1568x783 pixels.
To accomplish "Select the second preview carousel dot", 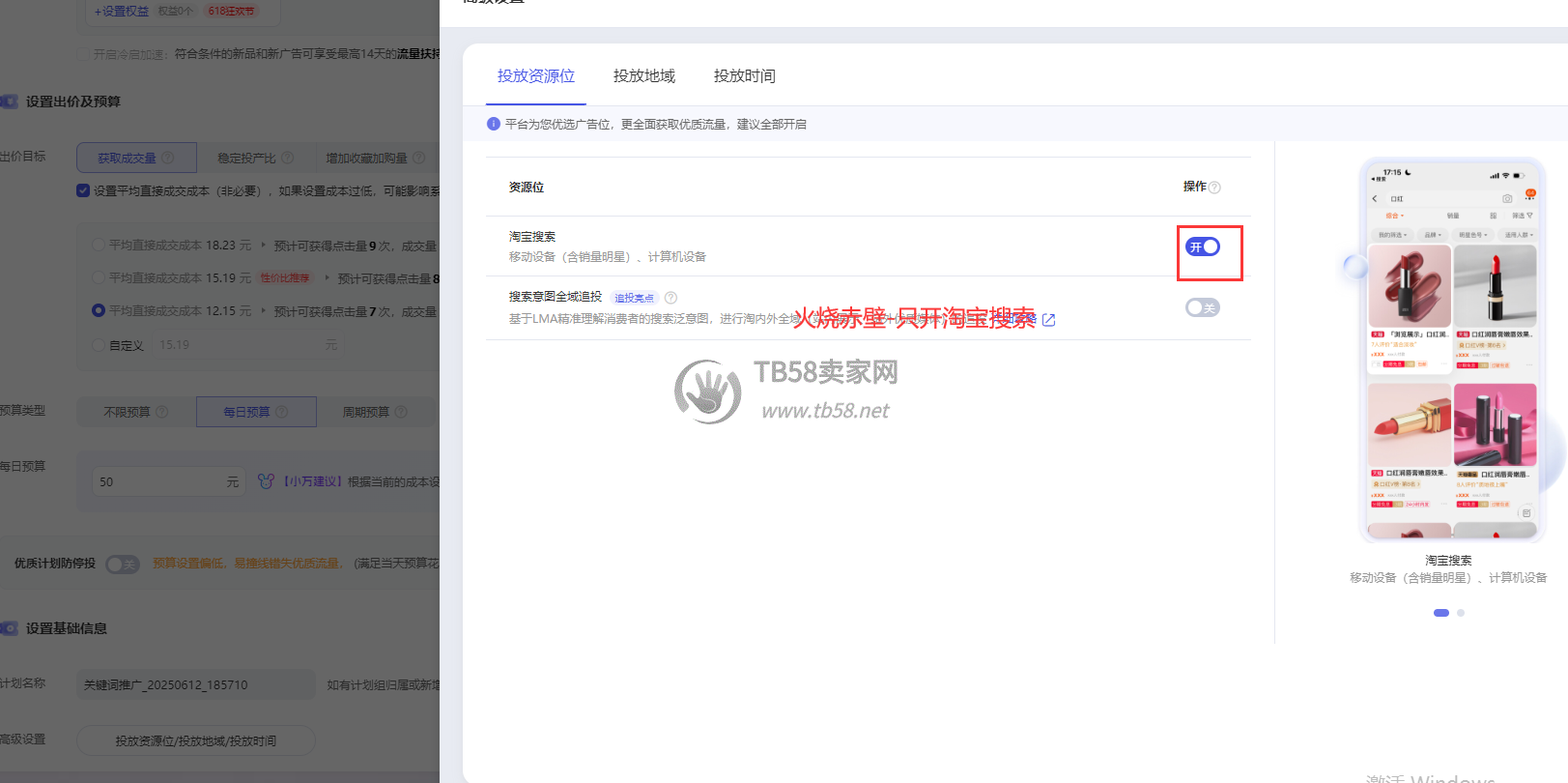I will click(x=1461, y=613).
